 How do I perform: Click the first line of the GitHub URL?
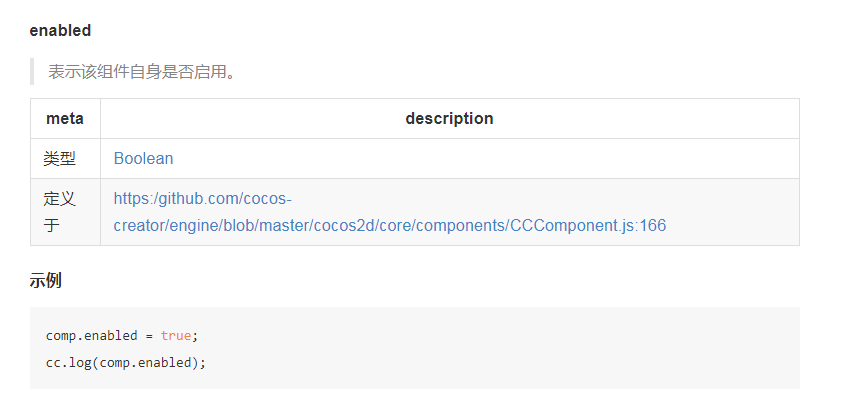(x=202, y=198)
